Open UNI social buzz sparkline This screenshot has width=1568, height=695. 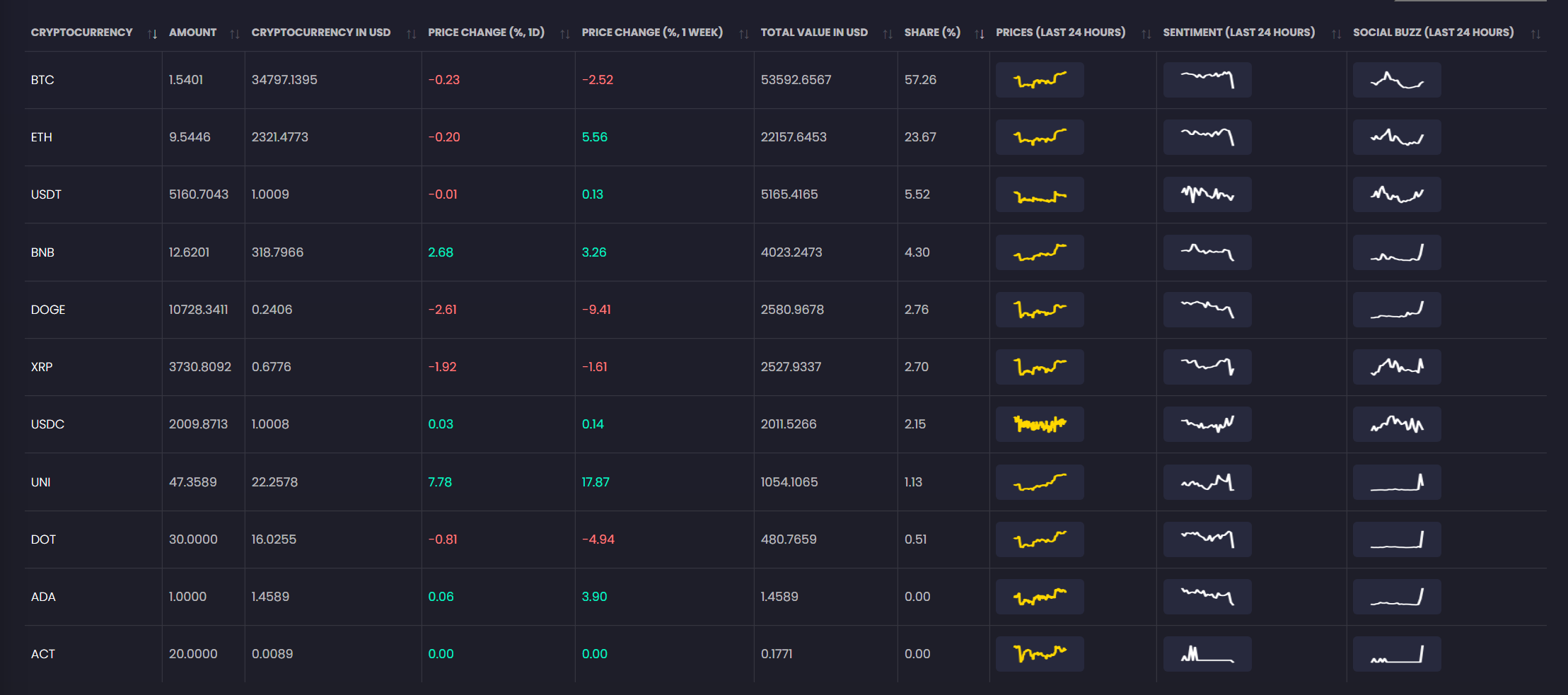tap(1397, 482)
